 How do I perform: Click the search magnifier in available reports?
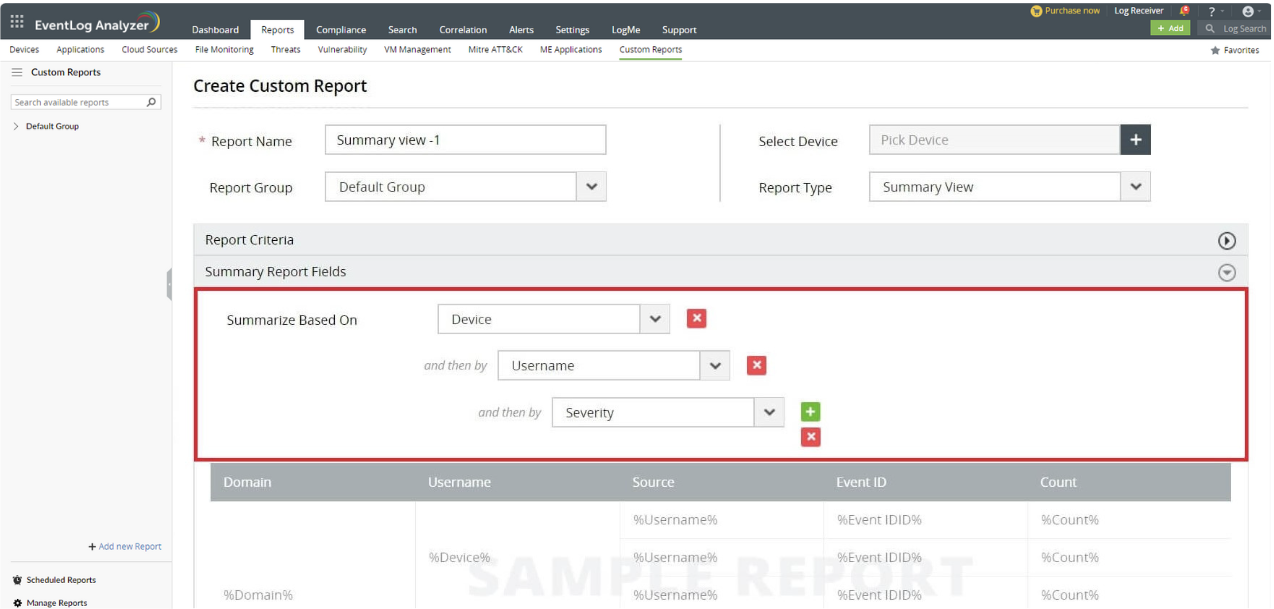click(x=152, y=102)
